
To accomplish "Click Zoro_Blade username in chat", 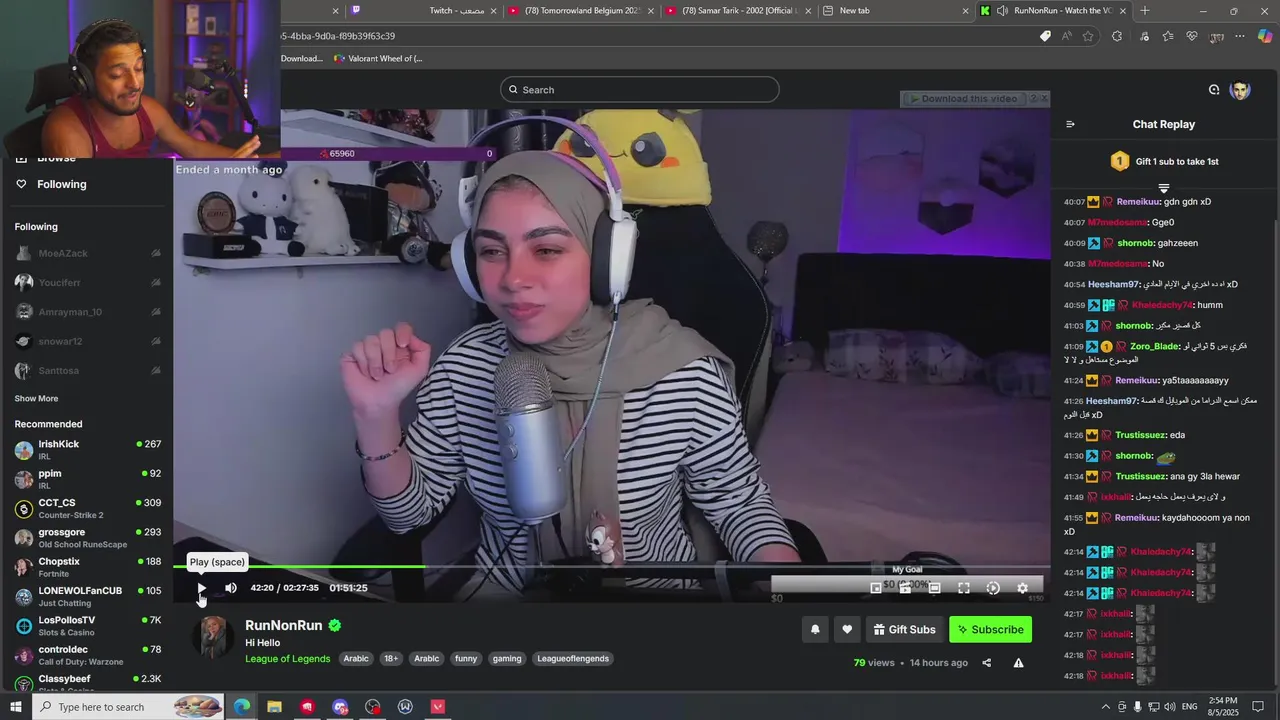I will click(1154, 346).
